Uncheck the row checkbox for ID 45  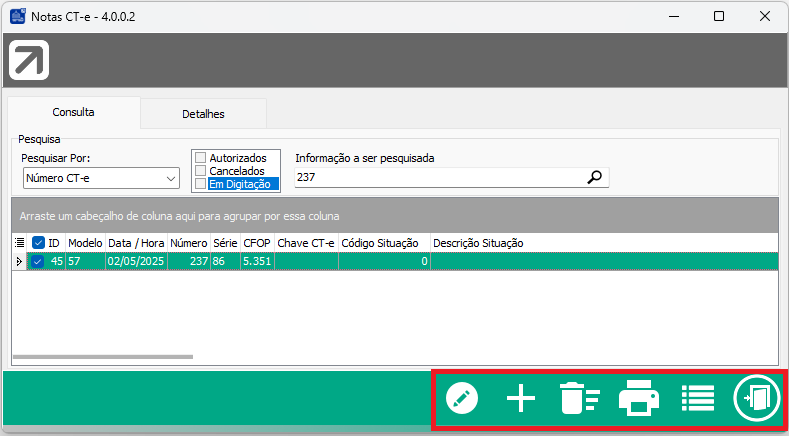click(x=38, y=262)
